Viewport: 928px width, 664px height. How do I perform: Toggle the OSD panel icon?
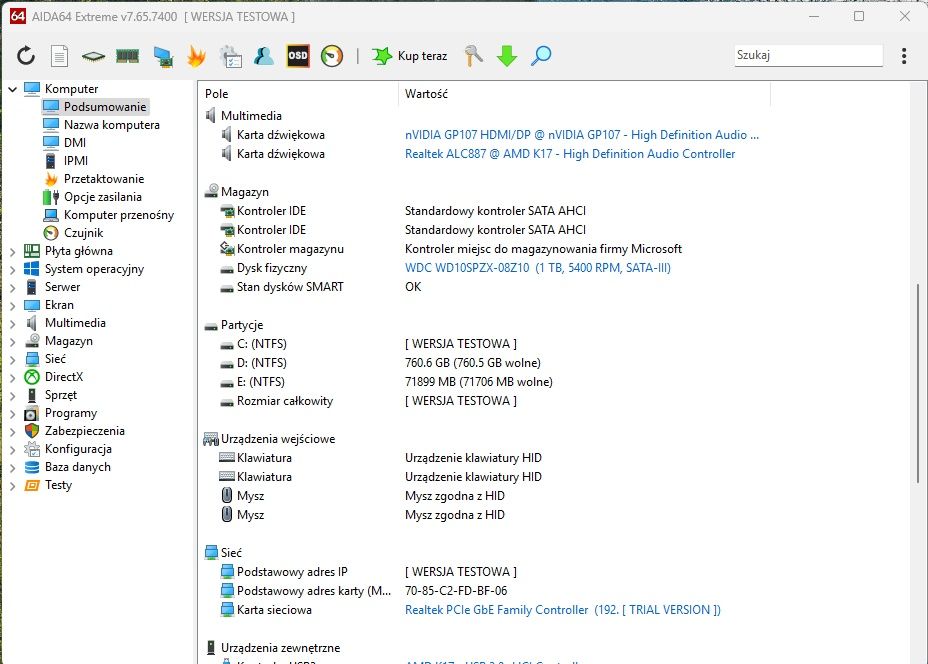[298, 56]
